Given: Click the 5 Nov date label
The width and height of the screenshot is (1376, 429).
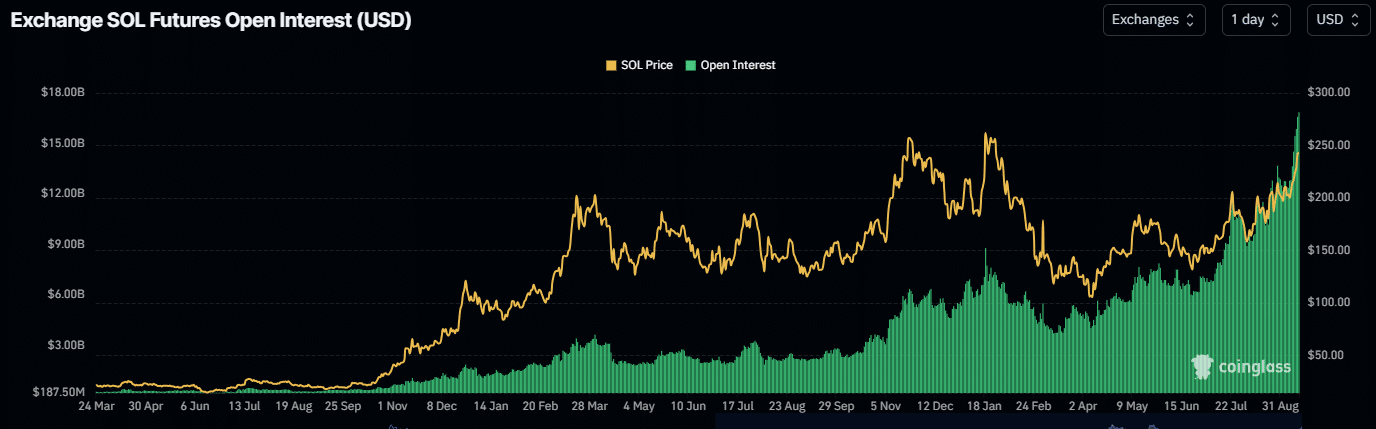Looking at the screenshot, I should 888,408.
